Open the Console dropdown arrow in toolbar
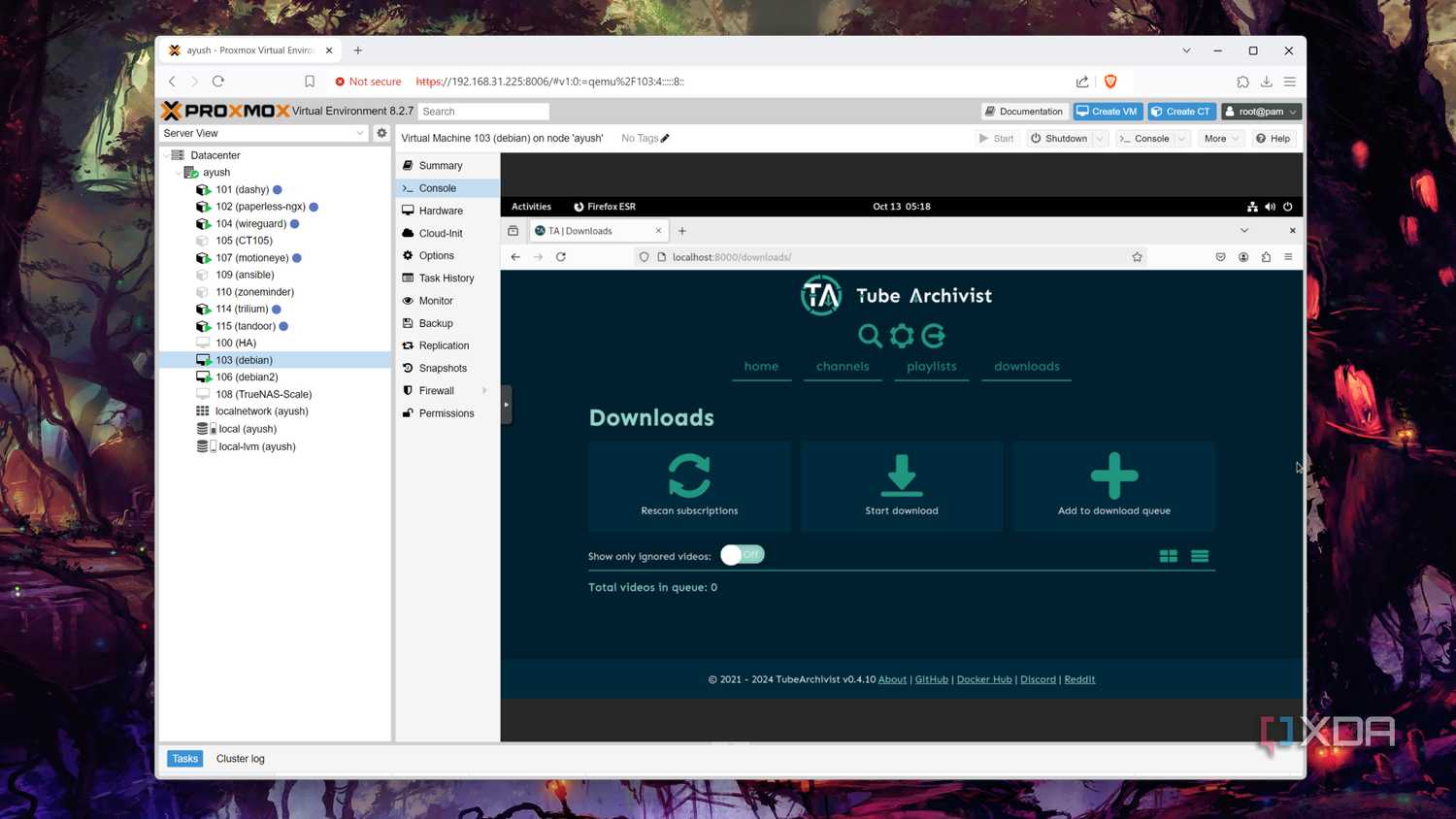The image size is (1456, 819). pyautogui.click(x=1182, y=139)
